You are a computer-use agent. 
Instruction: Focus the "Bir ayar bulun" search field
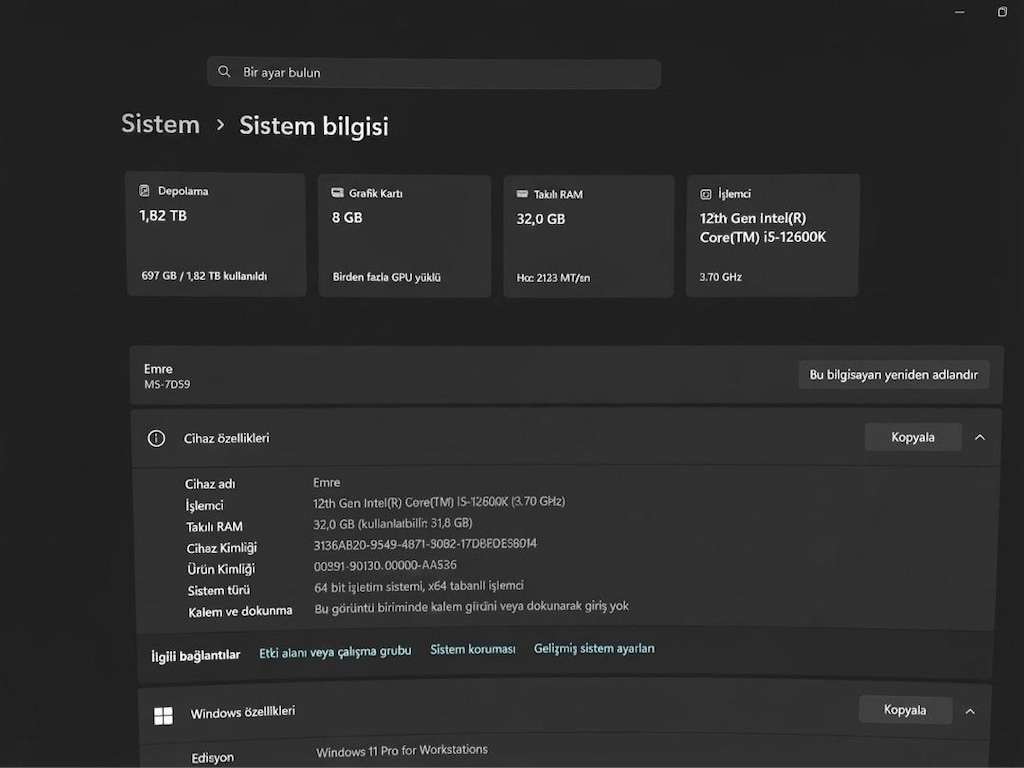pos(434,73)
